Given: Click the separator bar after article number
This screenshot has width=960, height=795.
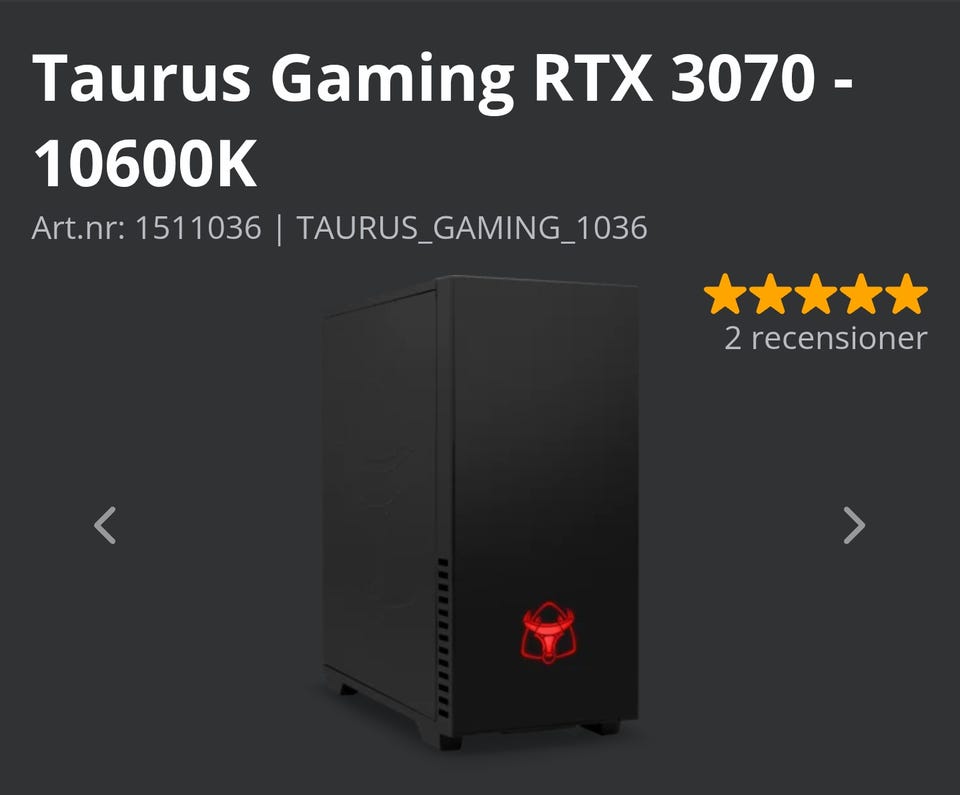Looking at the screenshot, I should coord(279,228).
